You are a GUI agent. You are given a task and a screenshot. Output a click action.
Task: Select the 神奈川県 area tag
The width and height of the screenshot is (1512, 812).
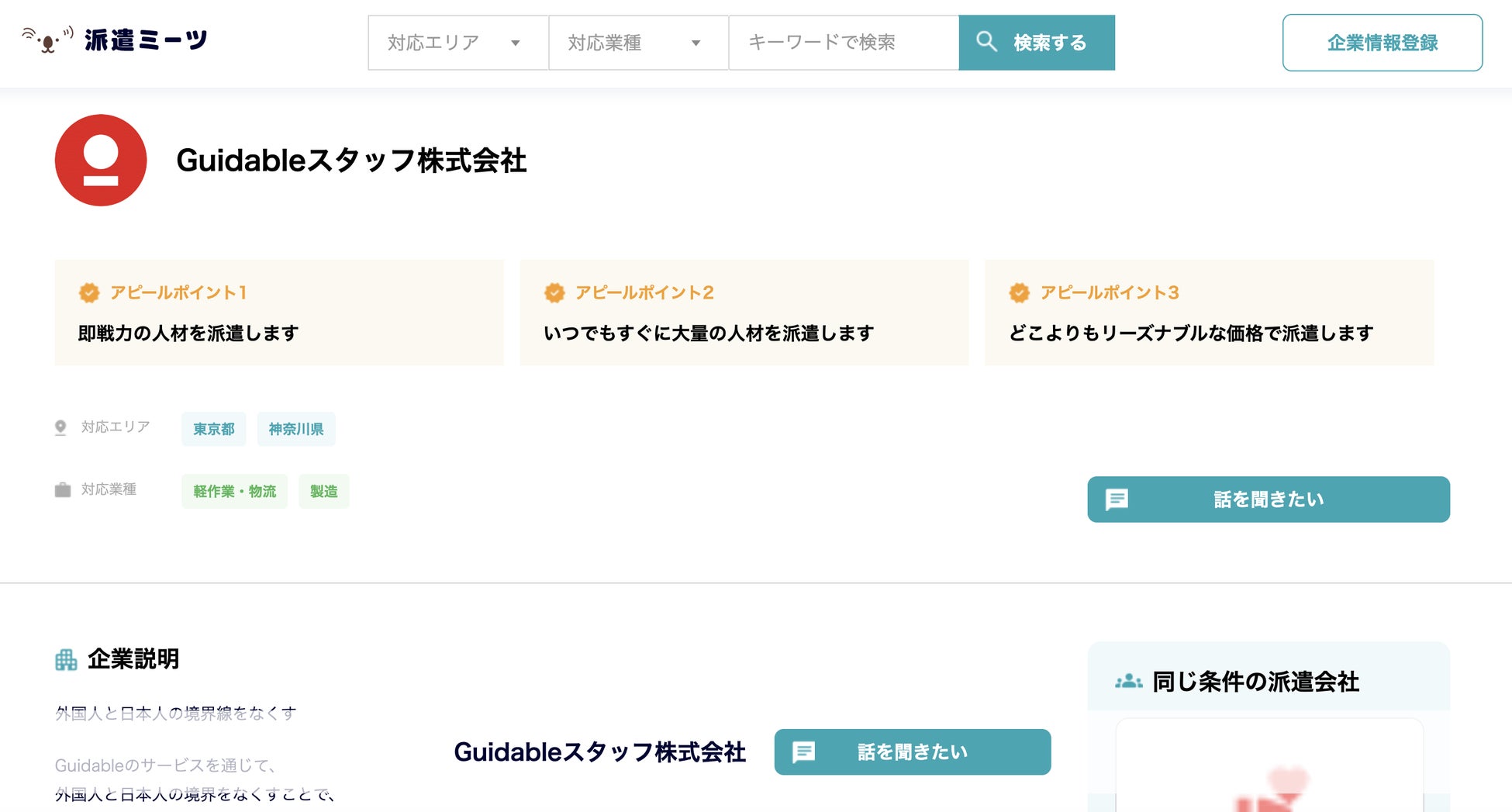pos(296,429)
